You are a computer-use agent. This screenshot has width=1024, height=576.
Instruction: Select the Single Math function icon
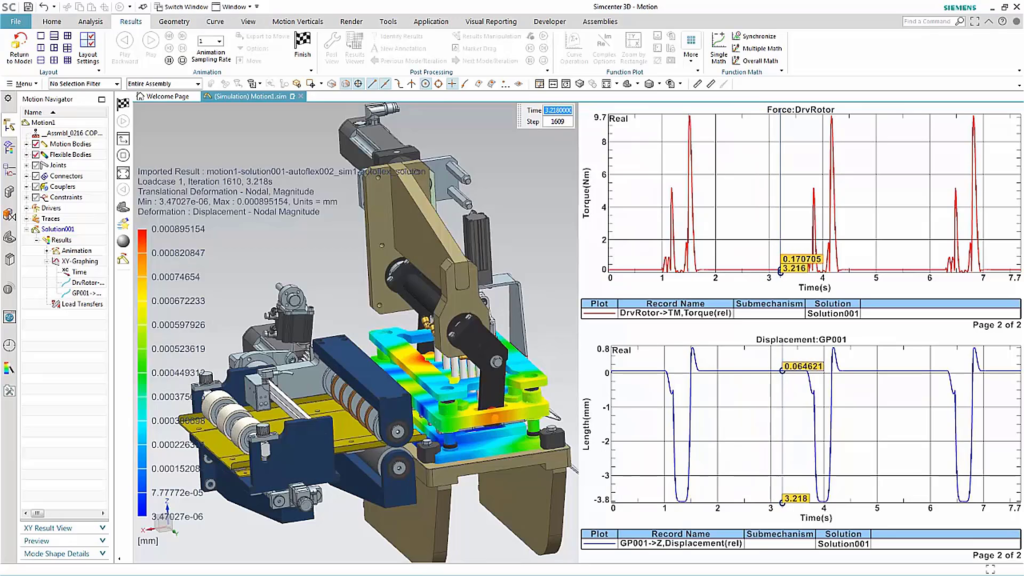(x=718, y=47)
